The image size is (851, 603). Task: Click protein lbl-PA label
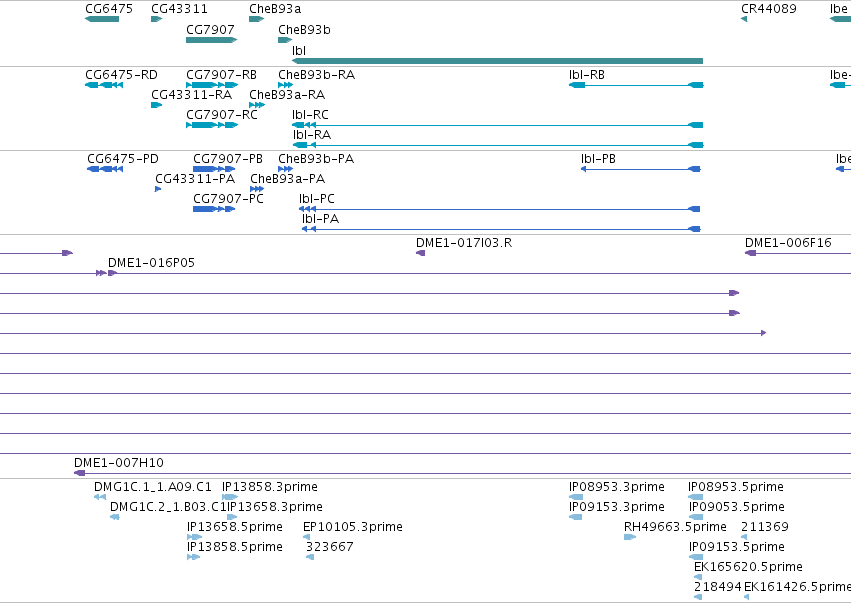(x=320, y=219)
